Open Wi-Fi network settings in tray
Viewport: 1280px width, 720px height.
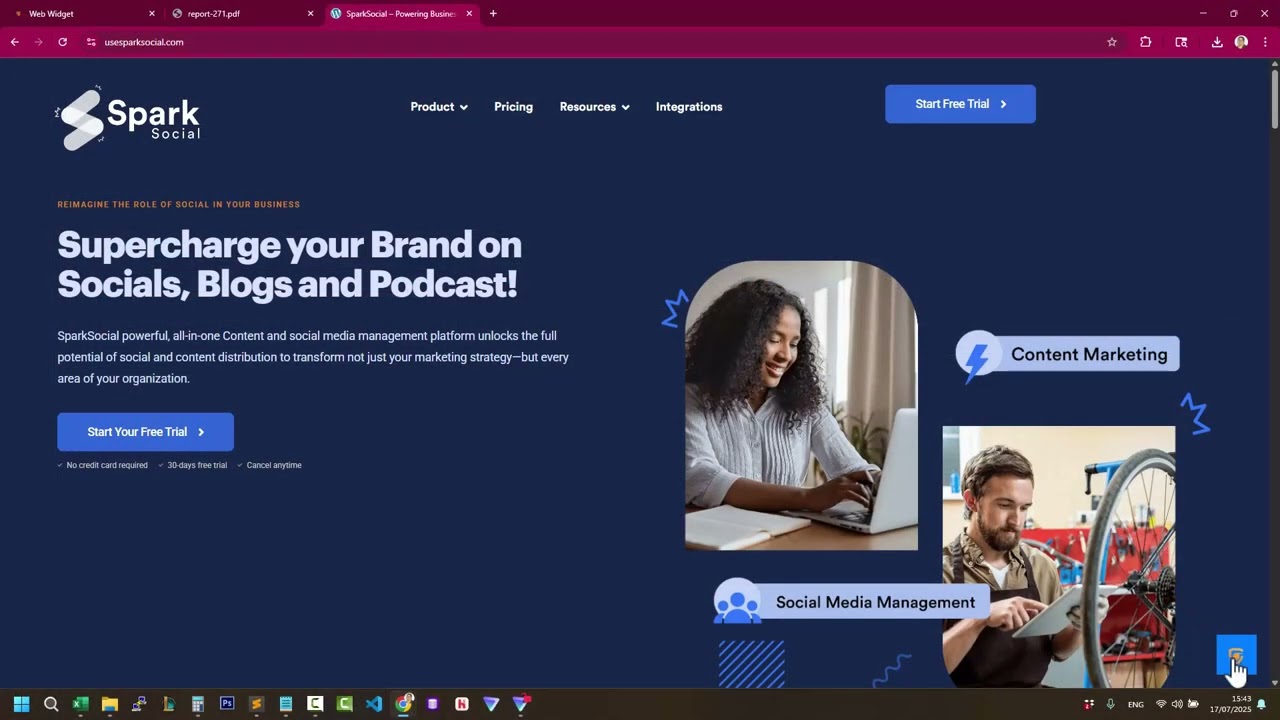(1161, 704)
